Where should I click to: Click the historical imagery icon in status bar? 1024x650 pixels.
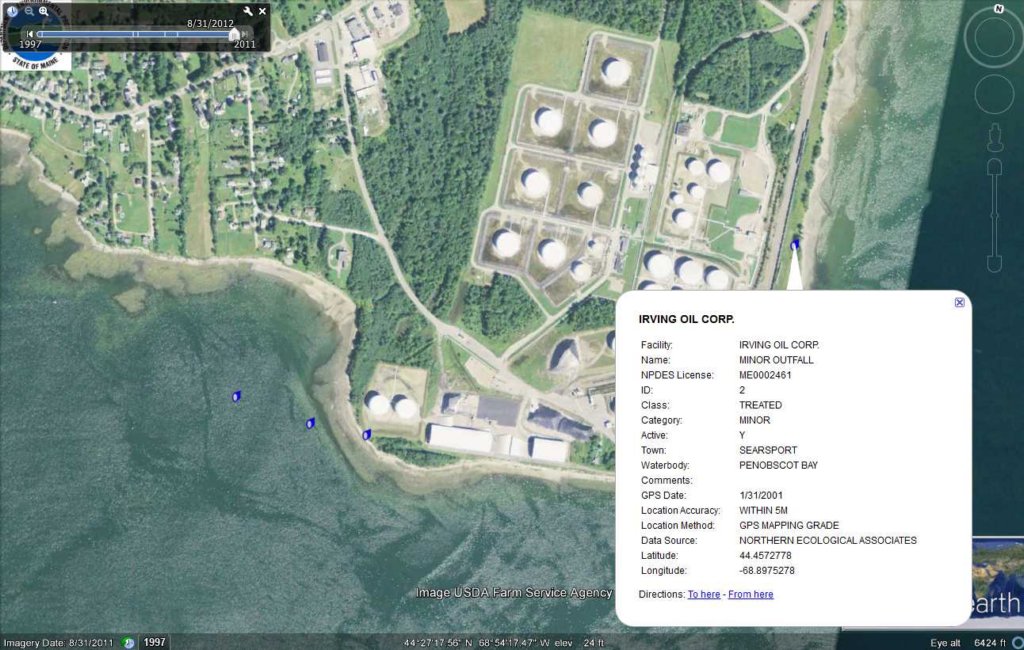(129, 643)
